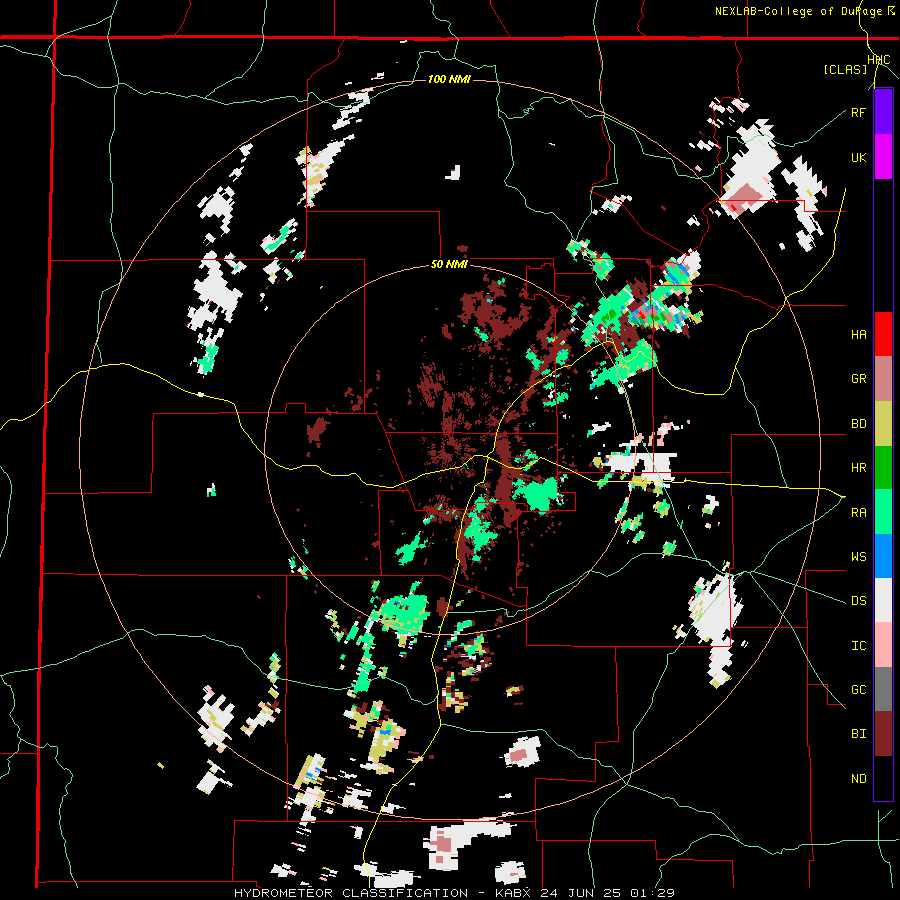900x900 pixels.
Task: Click the NEXLAB-College of DuPage title text
Action: [798, 11]
